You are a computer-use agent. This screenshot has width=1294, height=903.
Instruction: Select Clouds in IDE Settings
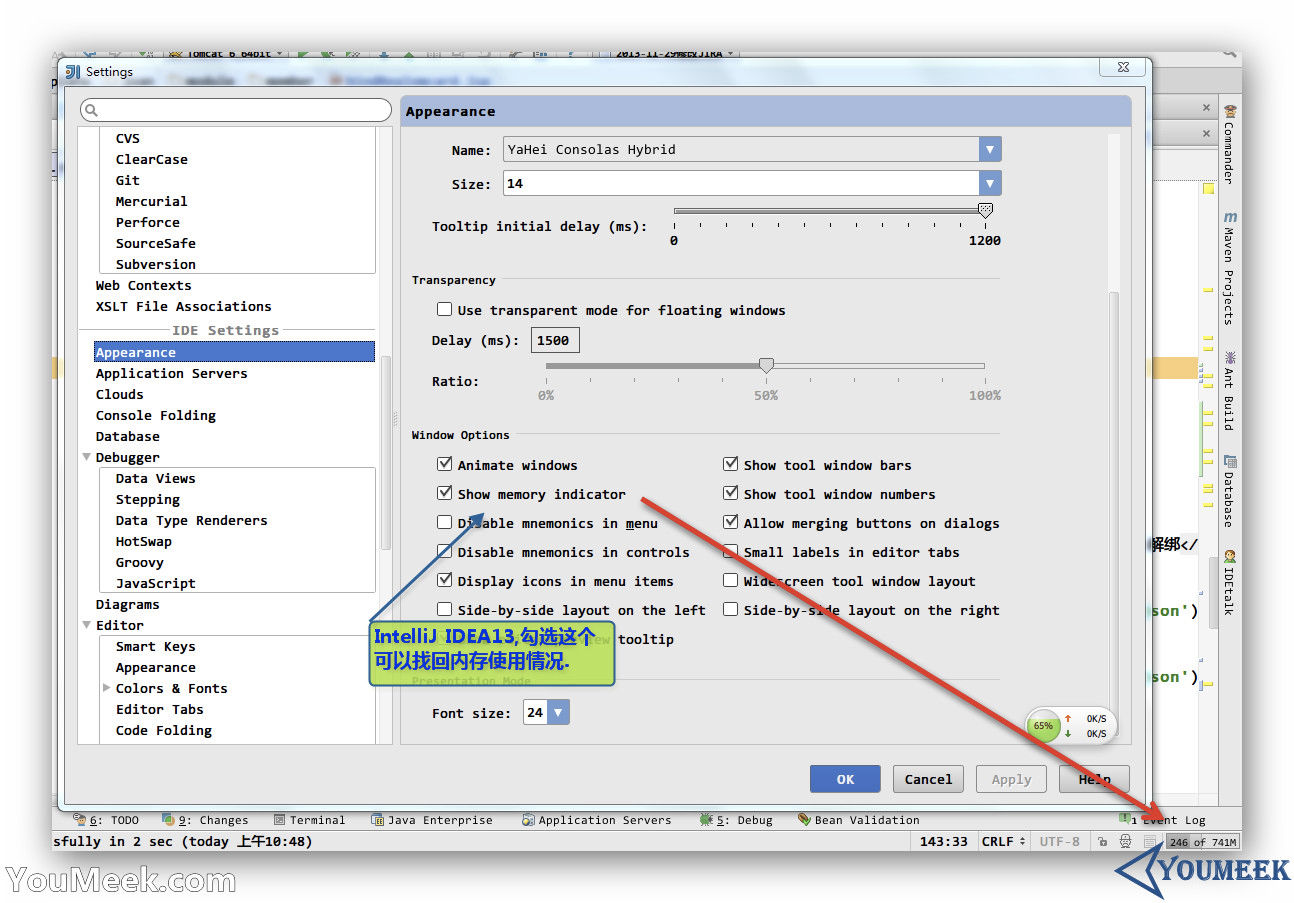119,394
